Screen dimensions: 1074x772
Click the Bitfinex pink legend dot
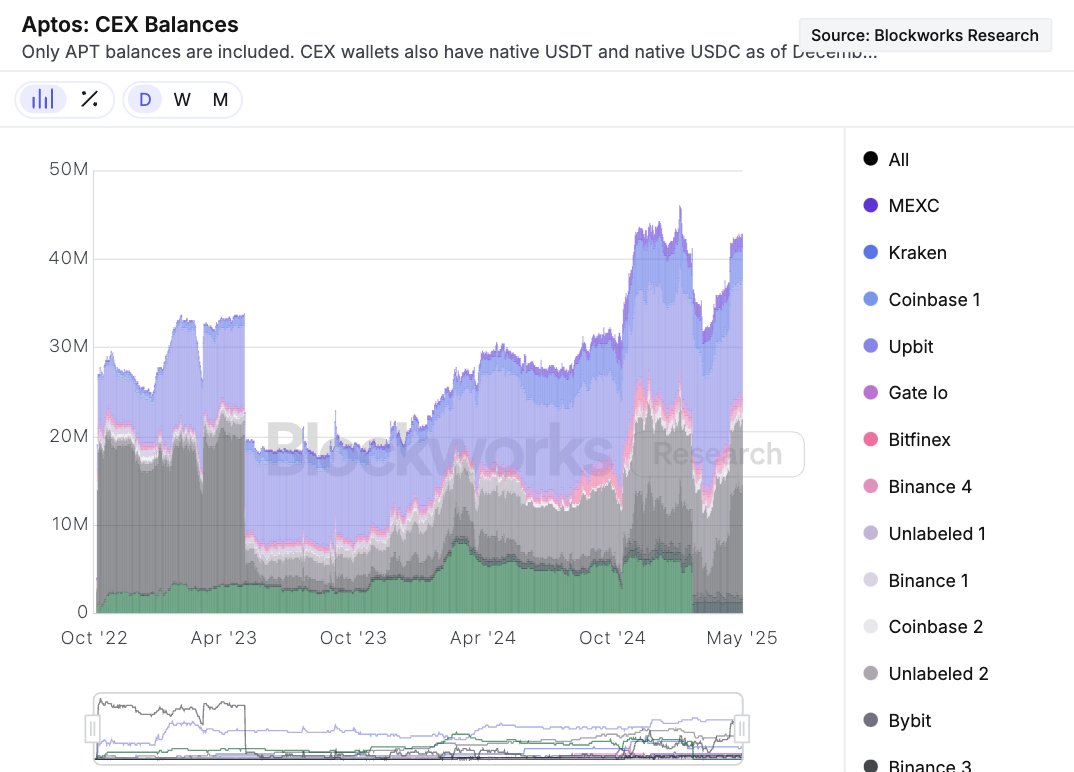[870, 440]
